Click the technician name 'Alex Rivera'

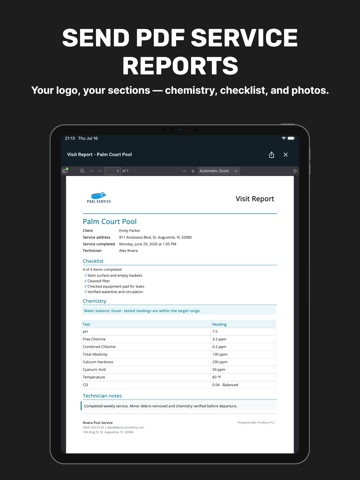tap(128, 251)
